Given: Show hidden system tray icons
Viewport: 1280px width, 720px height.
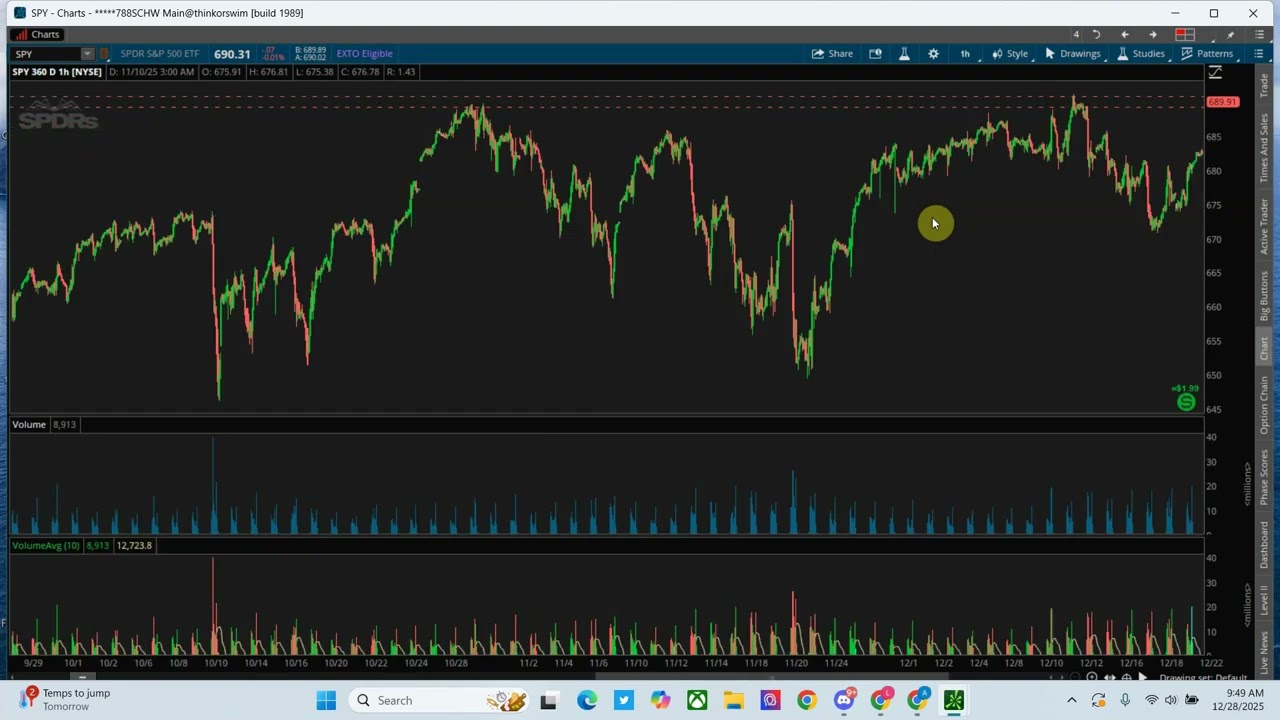Looking at the screenshot, I should pos(1072,701).
